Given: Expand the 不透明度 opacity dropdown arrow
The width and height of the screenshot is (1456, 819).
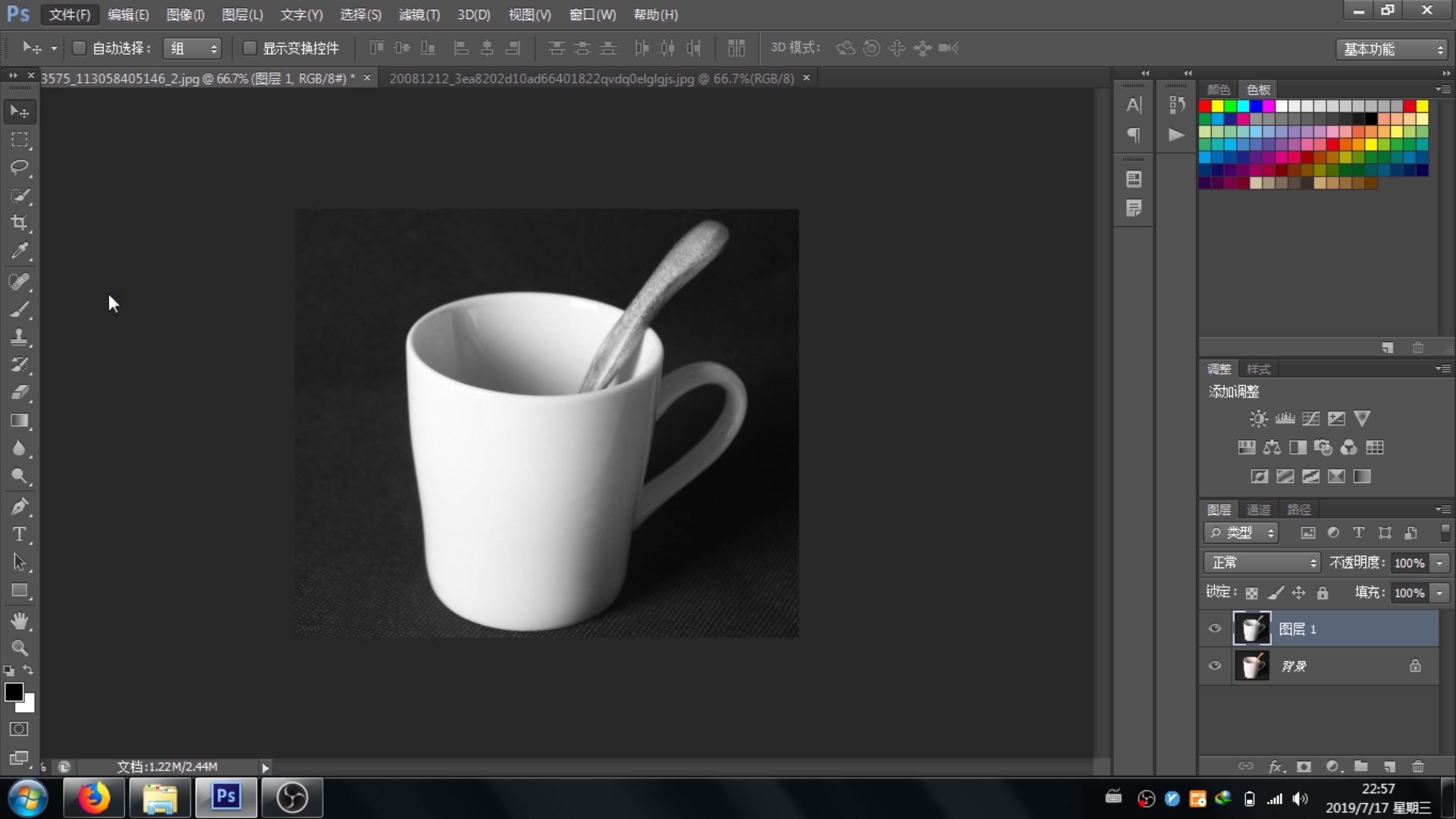Looking at the screenshot, I should [1439, 563].
